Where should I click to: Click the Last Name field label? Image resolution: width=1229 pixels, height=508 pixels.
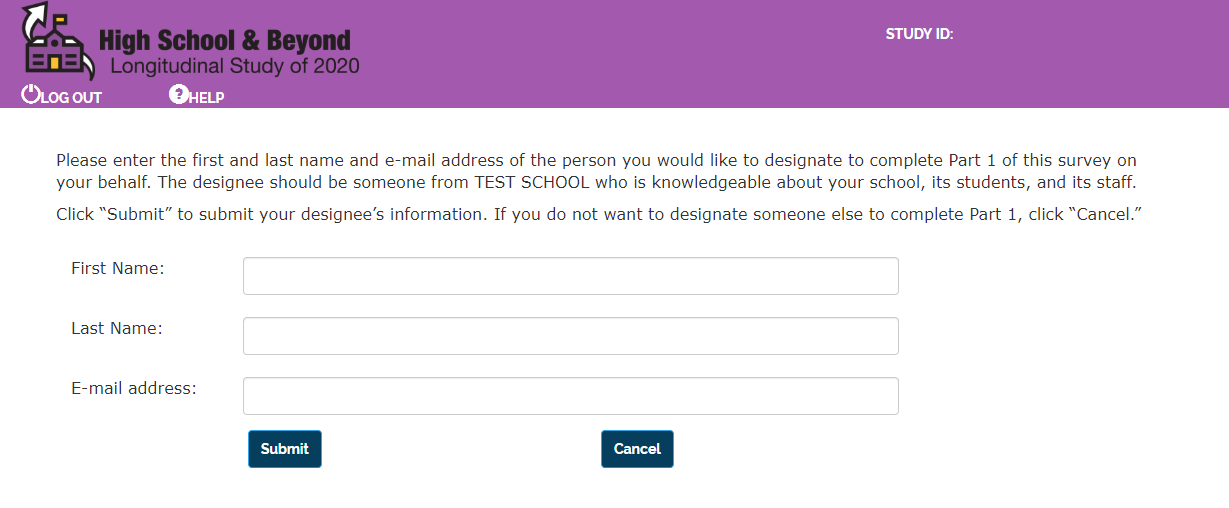(117, 328)
